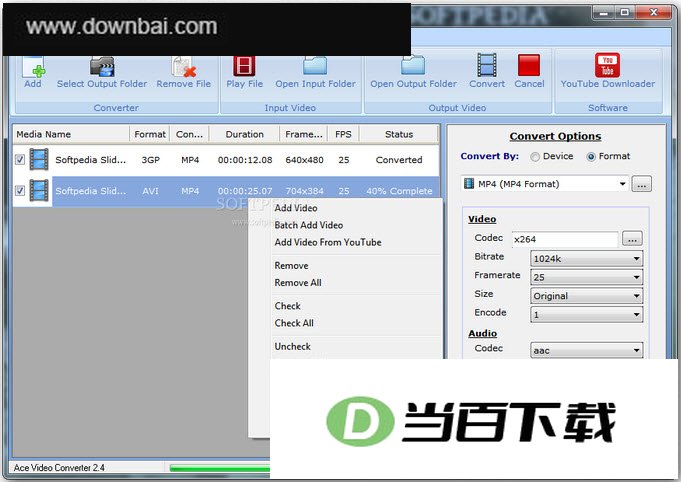Minimize the Ace Video Converter window

pos(603,13)
